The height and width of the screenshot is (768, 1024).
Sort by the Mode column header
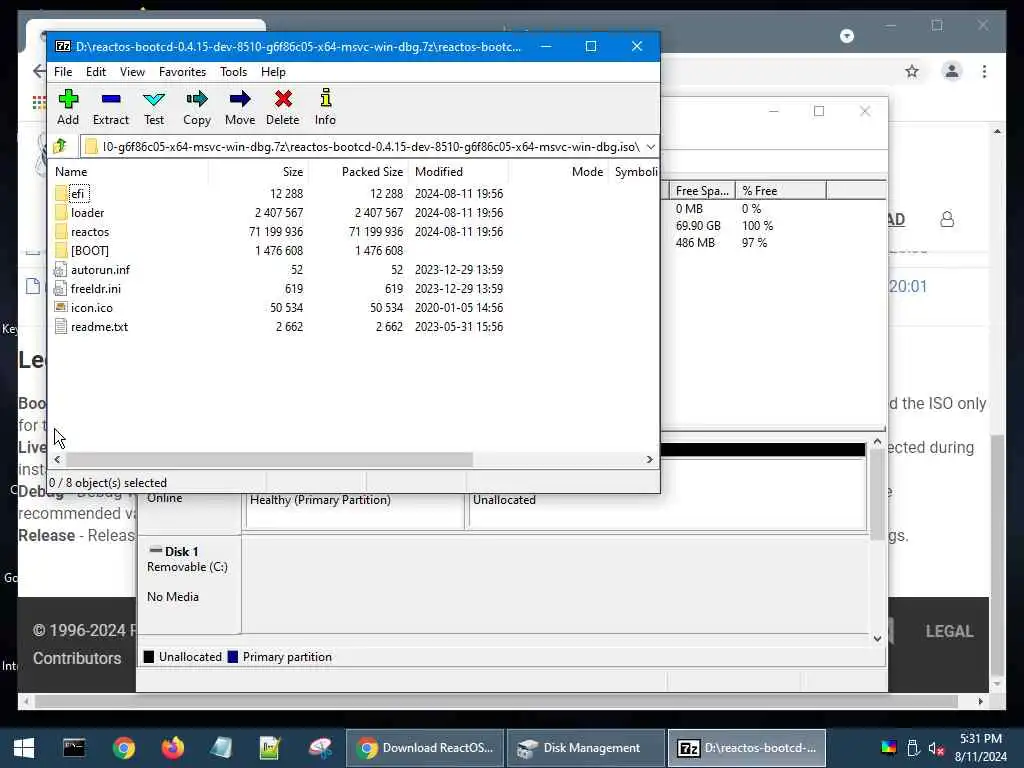558,172
